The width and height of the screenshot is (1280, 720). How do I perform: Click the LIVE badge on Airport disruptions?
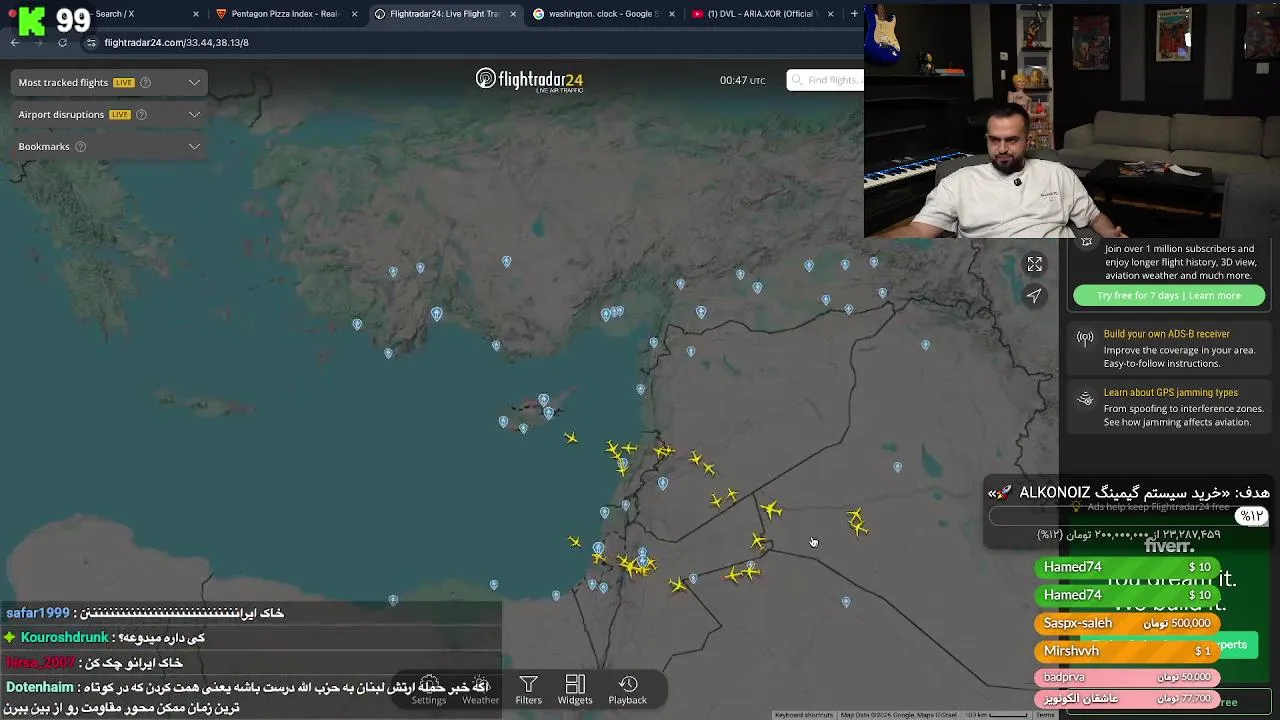[119, 114]
